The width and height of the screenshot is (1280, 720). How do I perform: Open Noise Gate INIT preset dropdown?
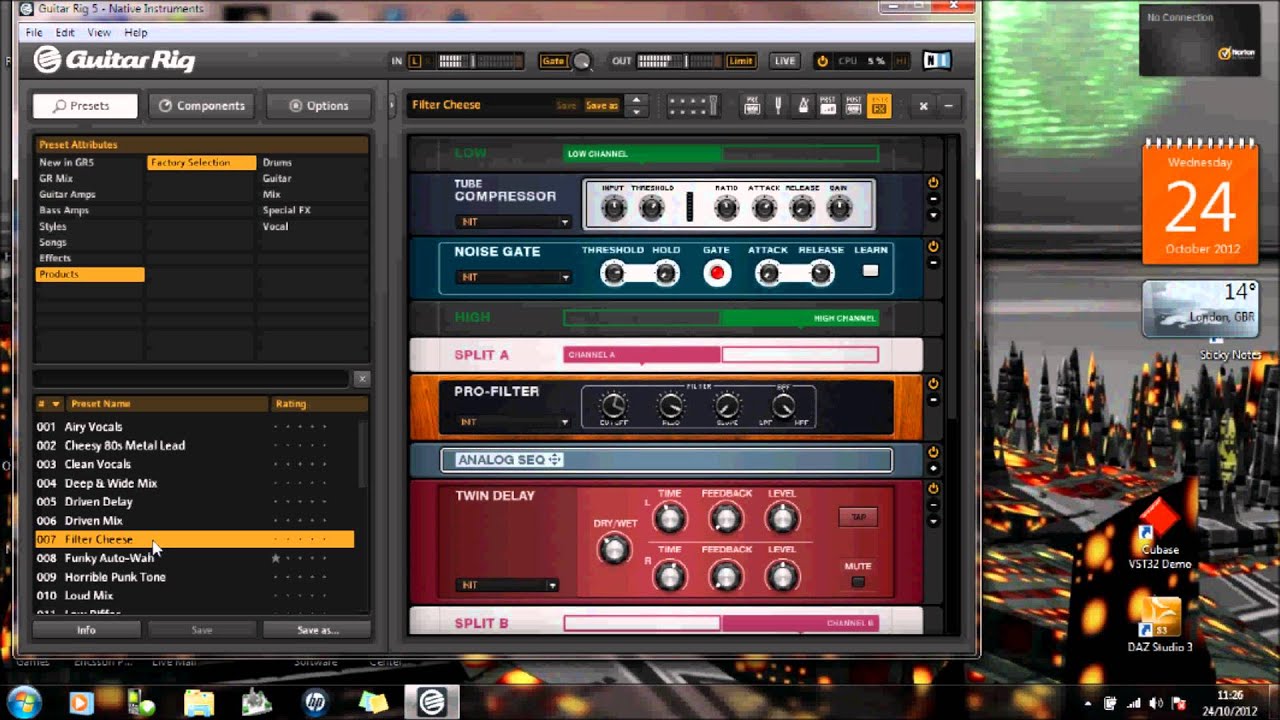pyautogui.click(x=513, y=277)
